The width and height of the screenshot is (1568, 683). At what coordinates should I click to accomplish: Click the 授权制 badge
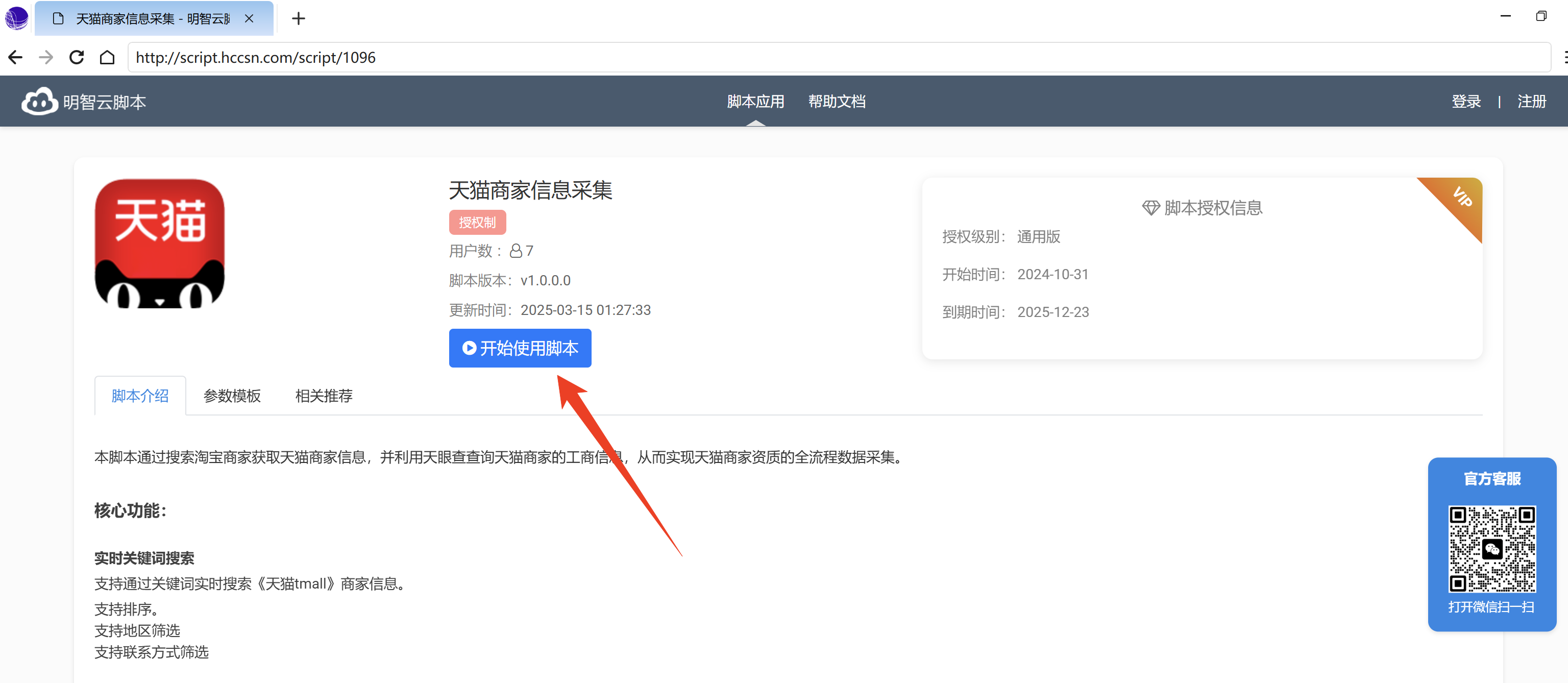coord(477,222)
